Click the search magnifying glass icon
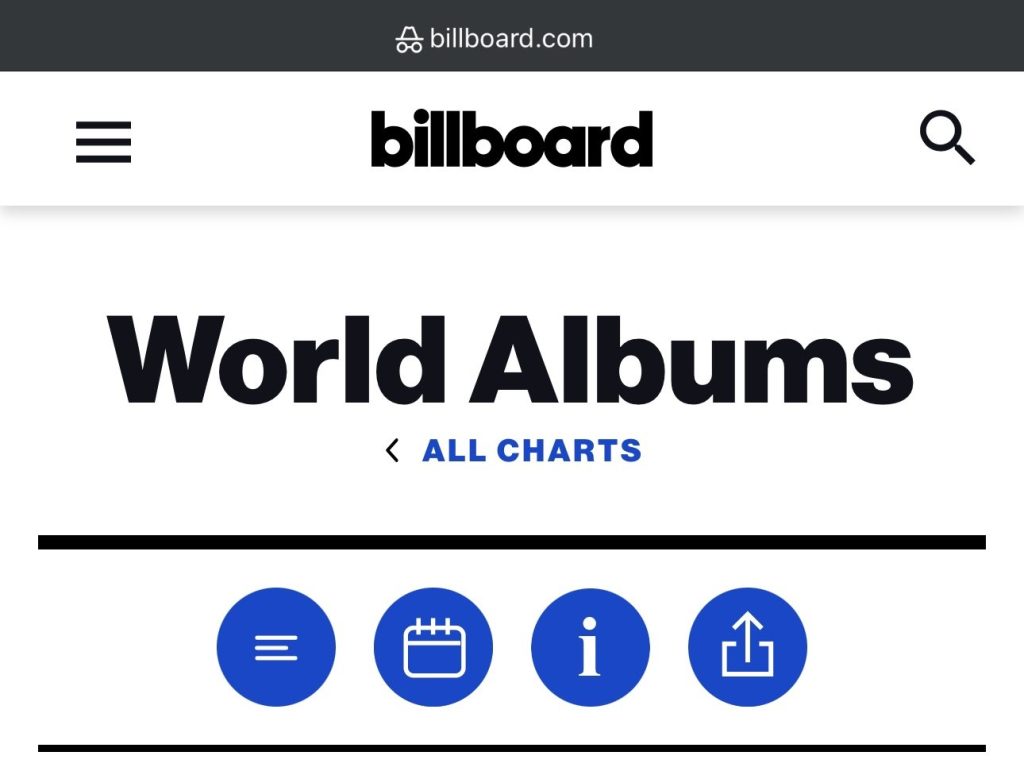 (x=947, y=138)
